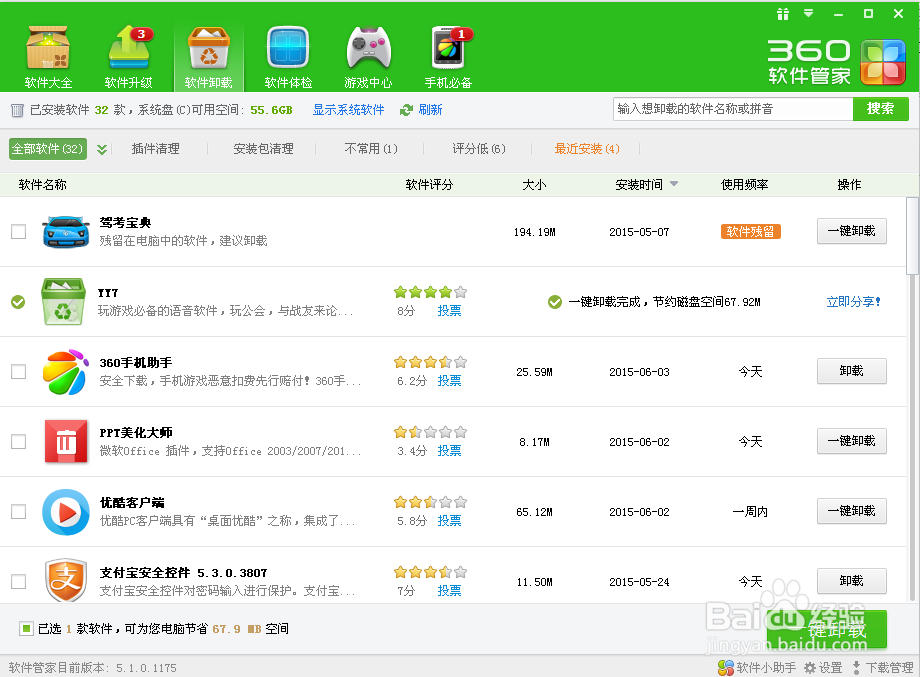Viewport: 920px width, 677px height.
Task: Click the sort arrow beside 安装时间
Action: point(674,184)
